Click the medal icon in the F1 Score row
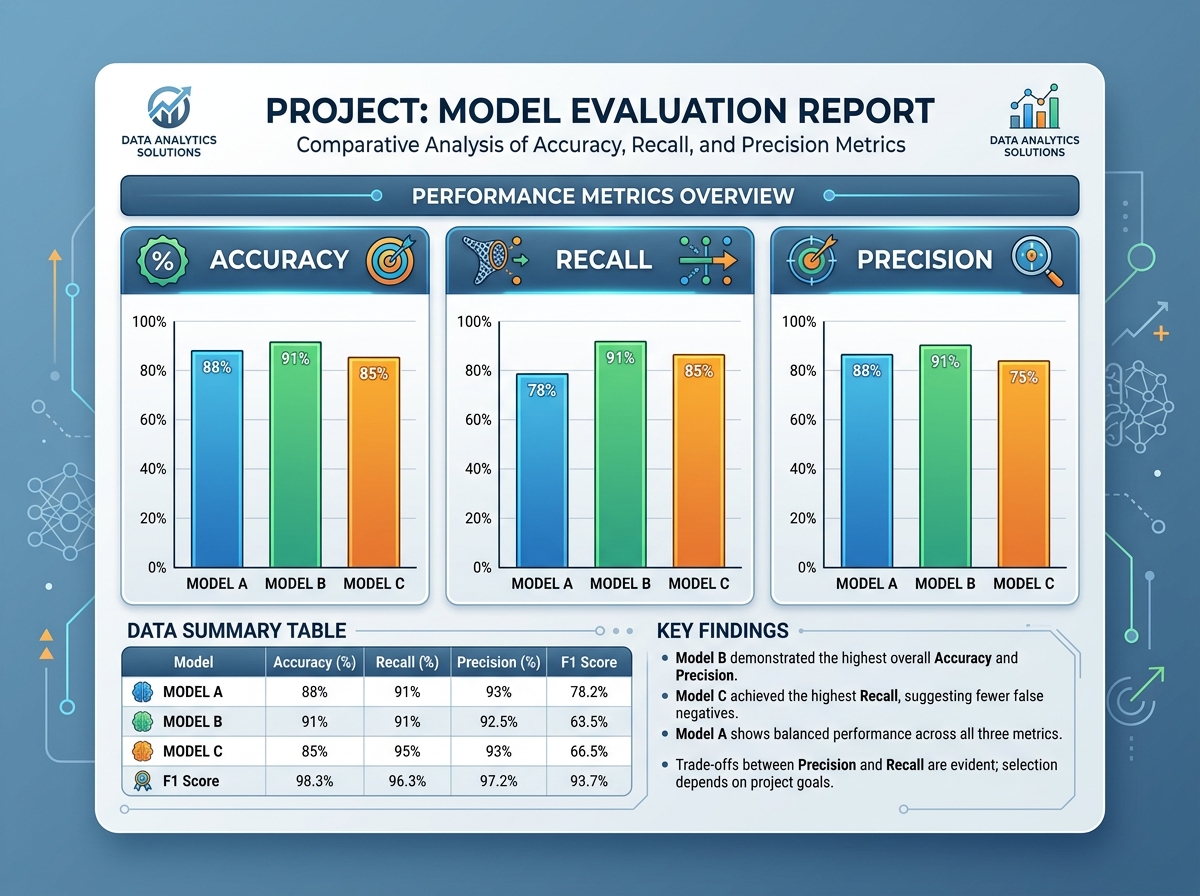 [x=142, y=780]
